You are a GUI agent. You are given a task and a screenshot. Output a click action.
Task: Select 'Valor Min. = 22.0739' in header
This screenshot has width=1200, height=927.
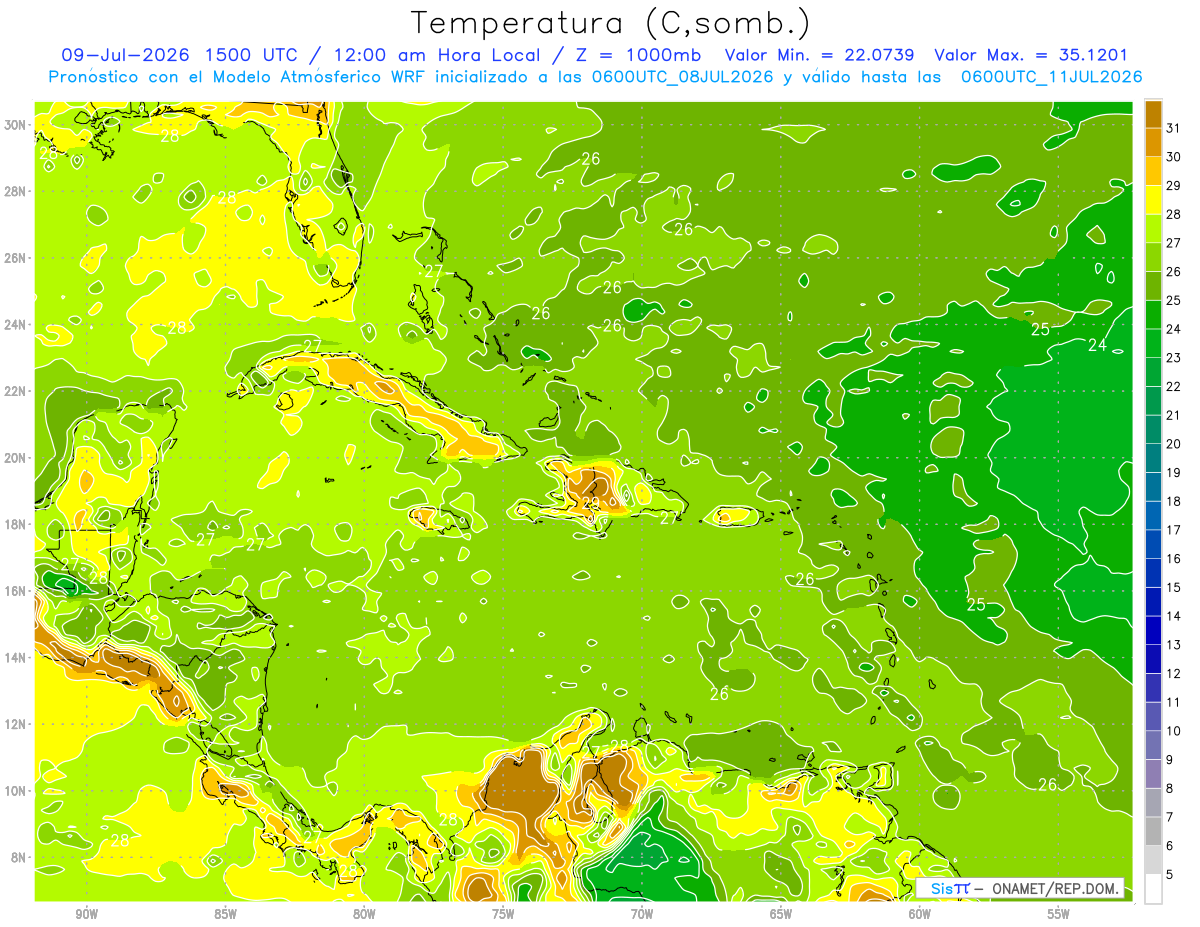pyautogui.click(x=819, y=55)
